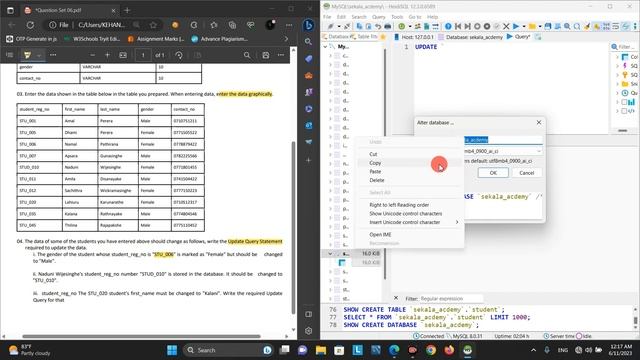Switch to Database sekala_acdemy tab
This screenshot has width=640, height=360.
click(470, 37)
